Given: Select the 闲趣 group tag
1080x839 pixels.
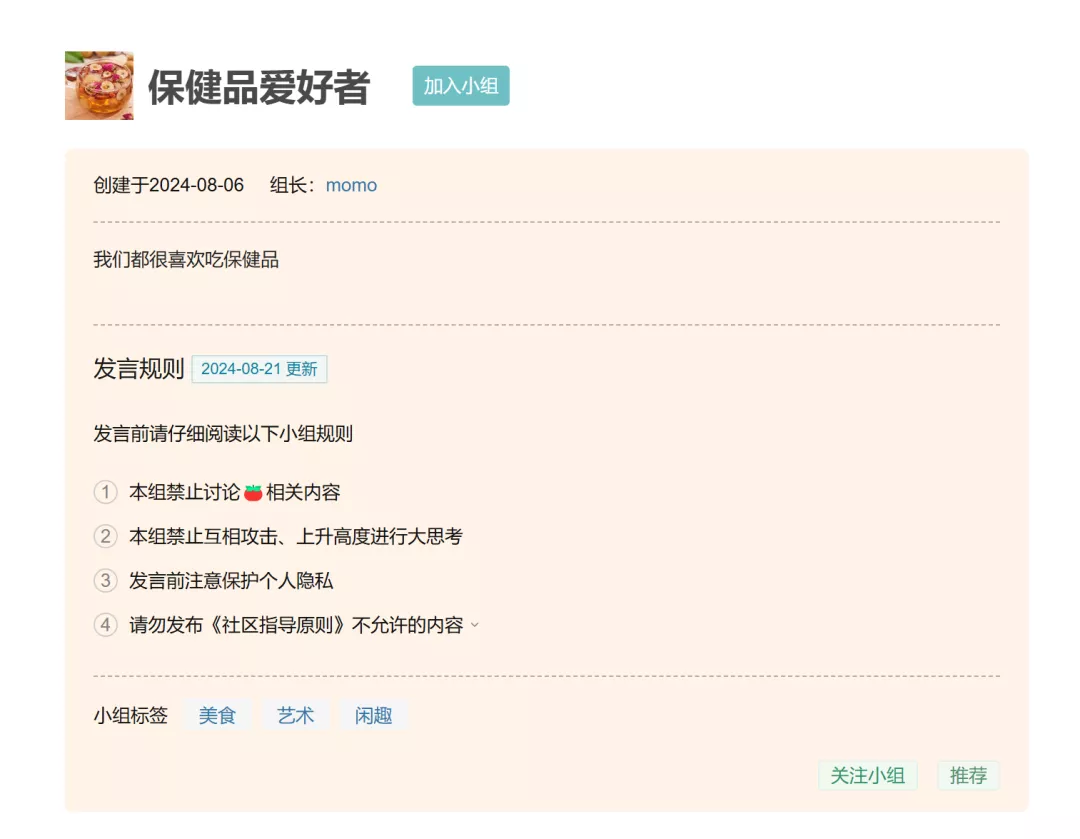Looking at the screenshot, I should coord(373,715).
